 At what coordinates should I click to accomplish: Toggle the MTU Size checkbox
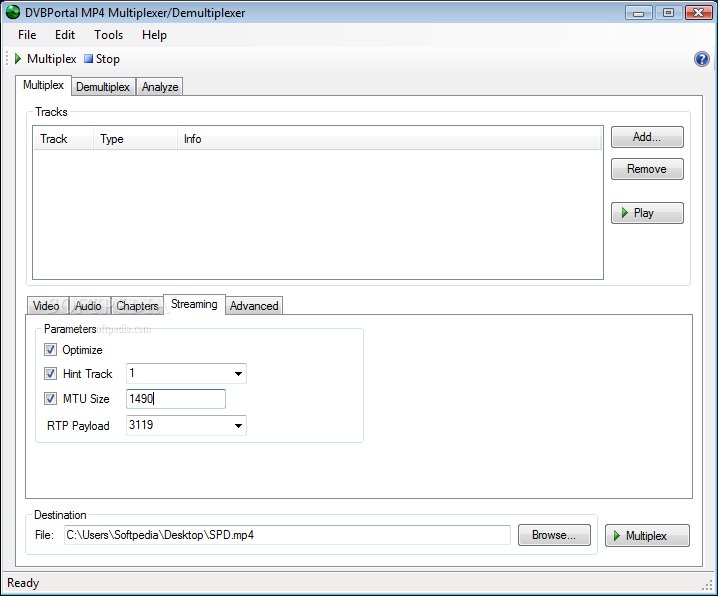(x=50, y=398)
